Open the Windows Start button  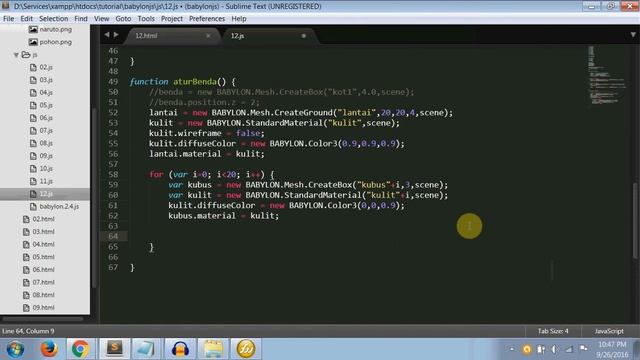15,349
